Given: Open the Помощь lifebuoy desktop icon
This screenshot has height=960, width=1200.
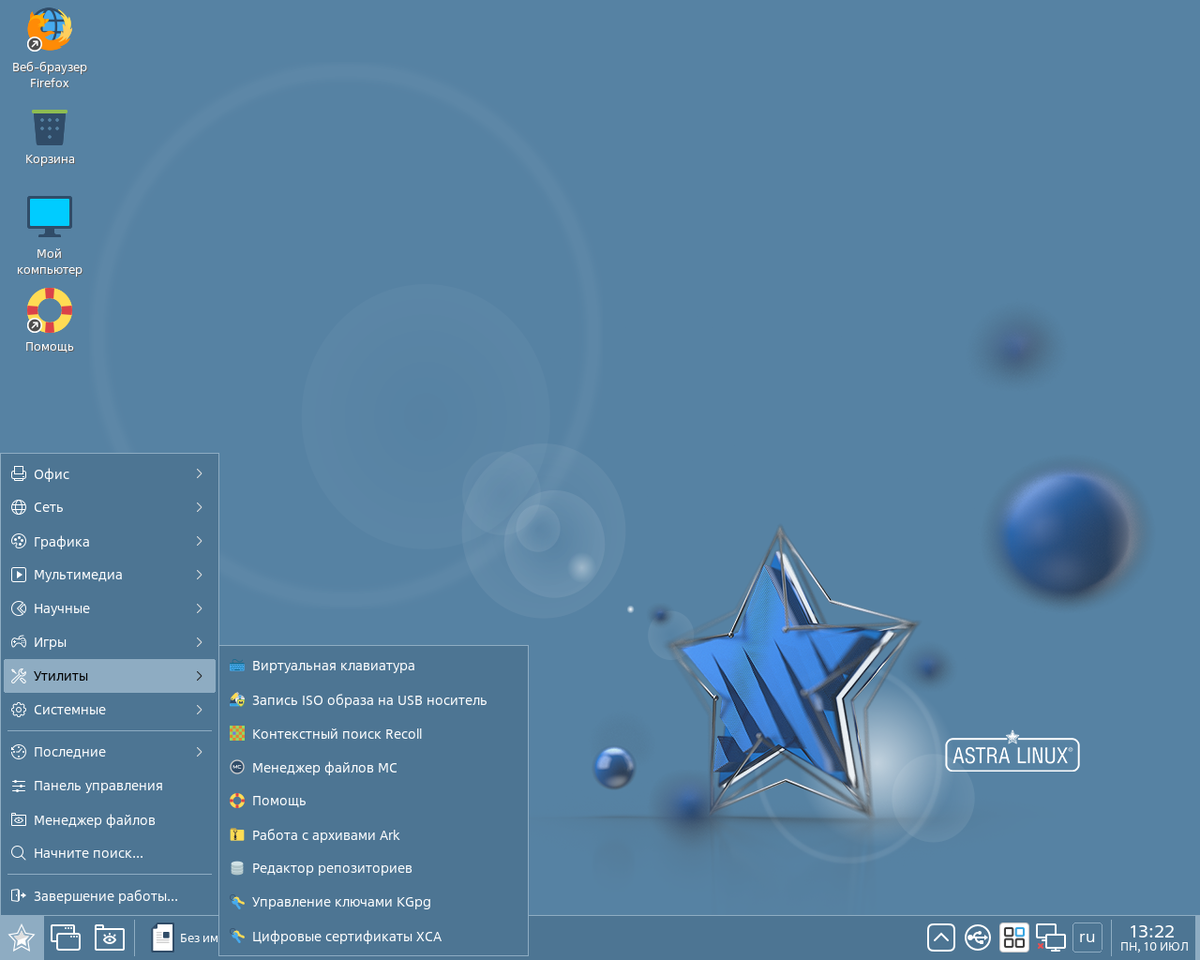Looking at the screenshot, I should coord(49,320).
